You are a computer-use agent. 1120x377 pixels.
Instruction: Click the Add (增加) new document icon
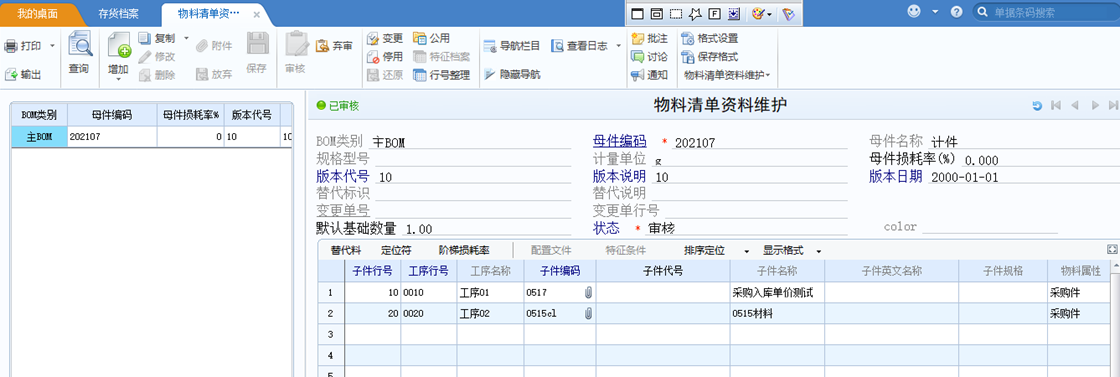[x=119, y=45]
